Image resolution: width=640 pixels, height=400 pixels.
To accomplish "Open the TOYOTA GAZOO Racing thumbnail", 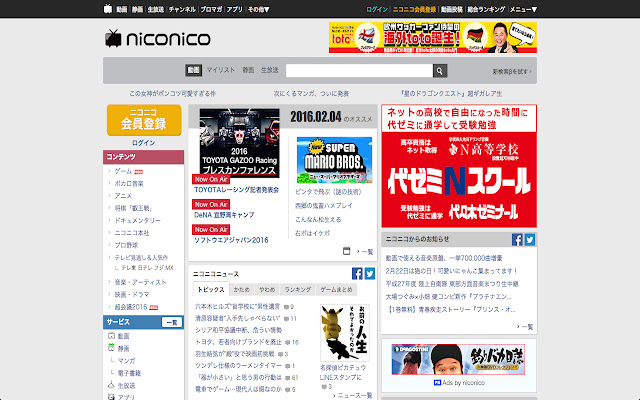I will tap(240, 142).
